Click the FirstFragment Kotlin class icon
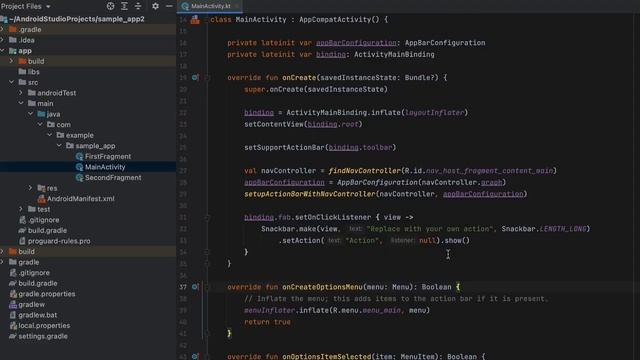This screenshot has height=360, width=640. click(x=79, y=156)
